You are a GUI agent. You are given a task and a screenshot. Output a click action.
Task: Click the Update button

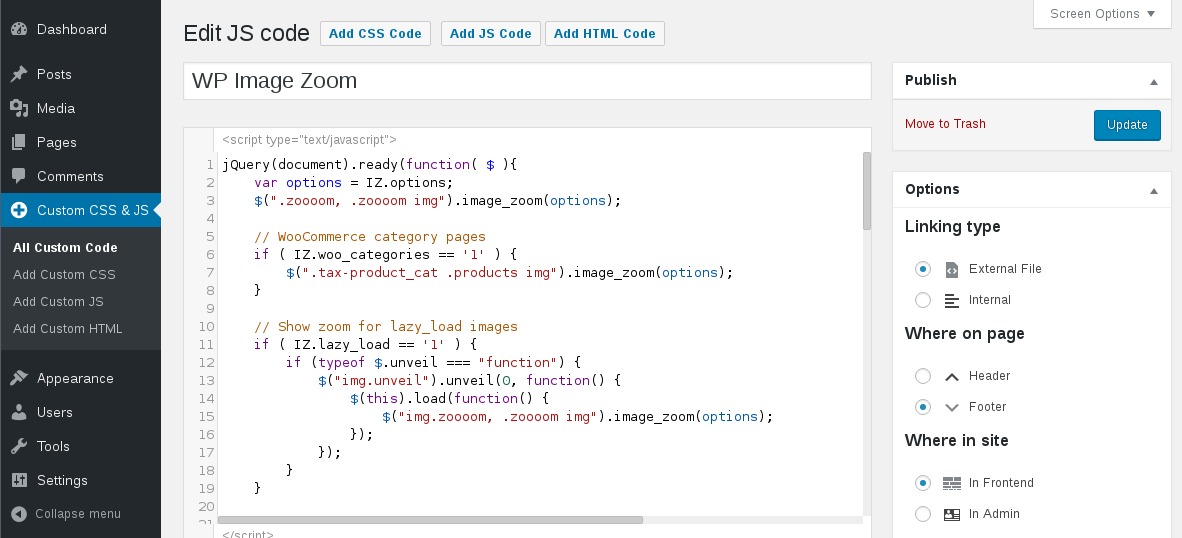tap(1127, 125)
